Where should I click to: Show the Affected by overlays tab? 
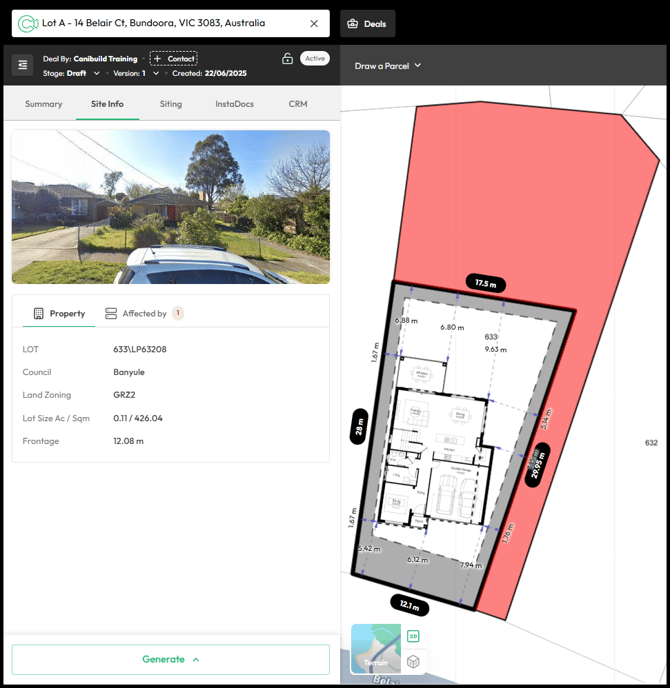click(144, 313)
